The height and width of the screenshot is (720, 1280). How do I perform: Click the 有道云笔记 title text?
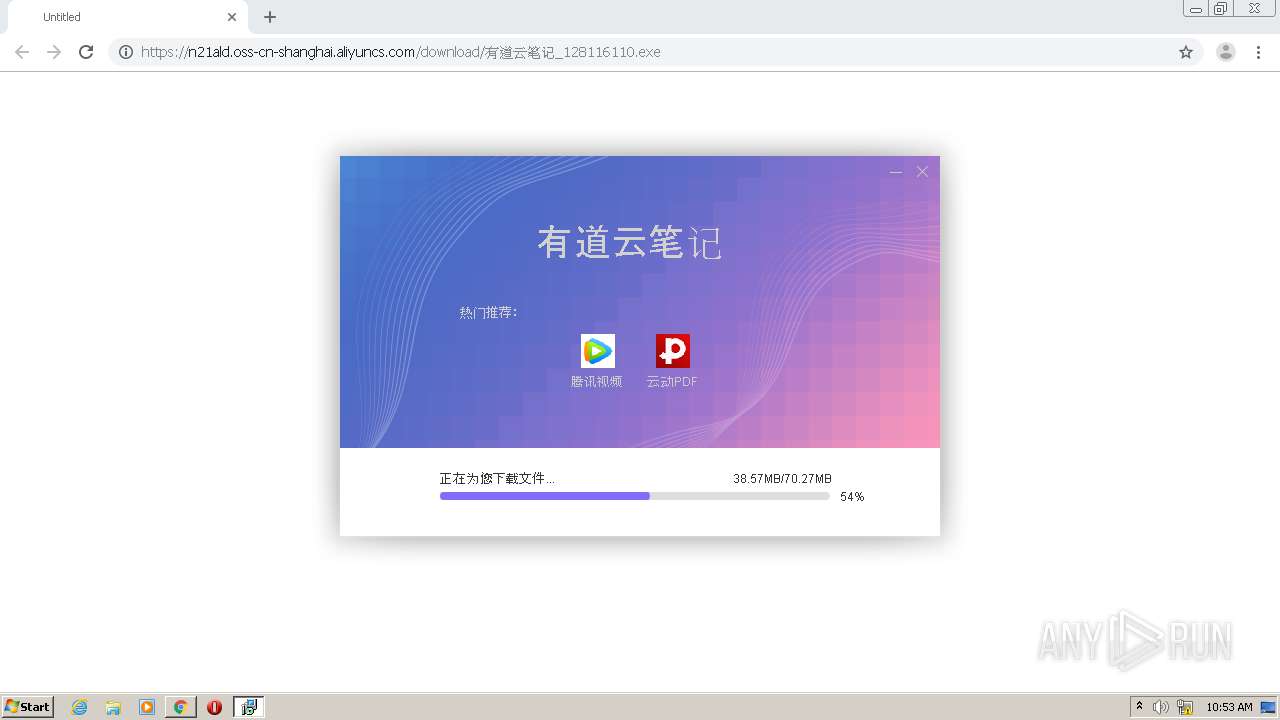[629, 243]
